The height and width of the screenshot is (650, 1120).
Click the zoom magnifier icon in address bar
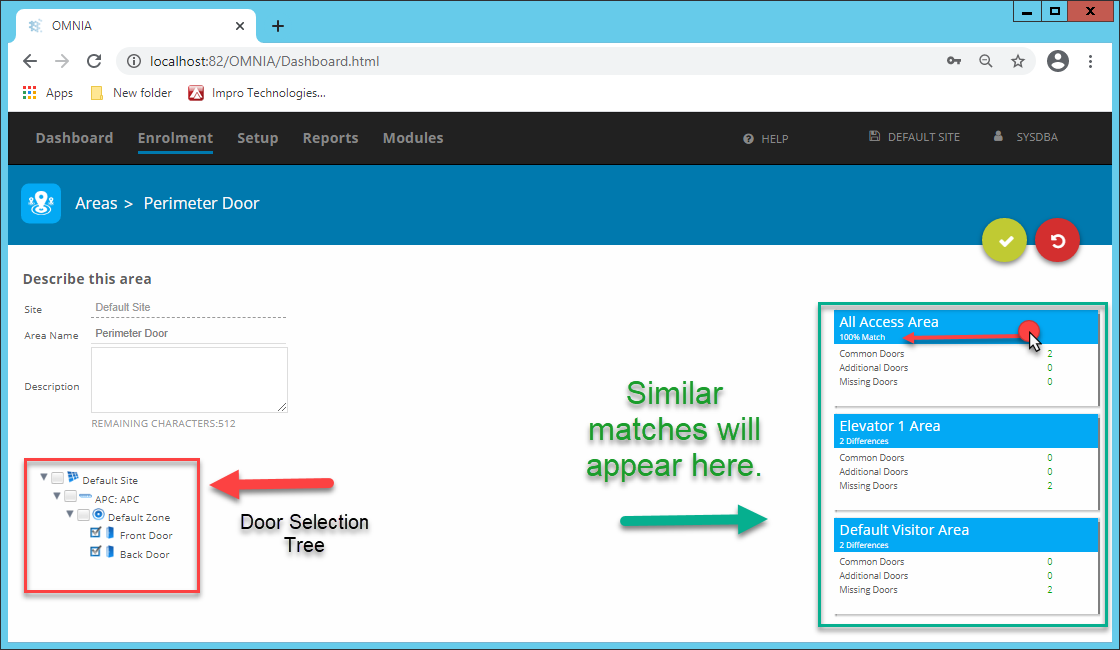[986, 61]
